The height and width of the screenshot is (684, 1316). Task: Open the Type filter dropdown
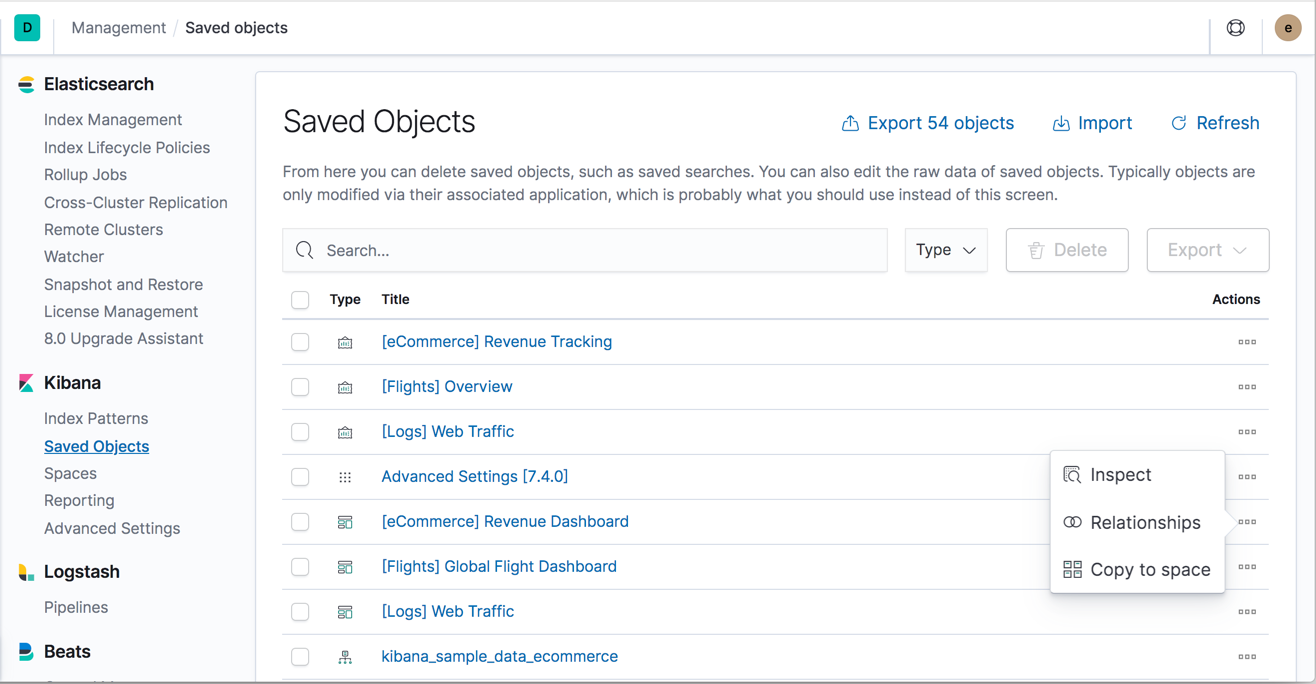(x=945, y=250)
